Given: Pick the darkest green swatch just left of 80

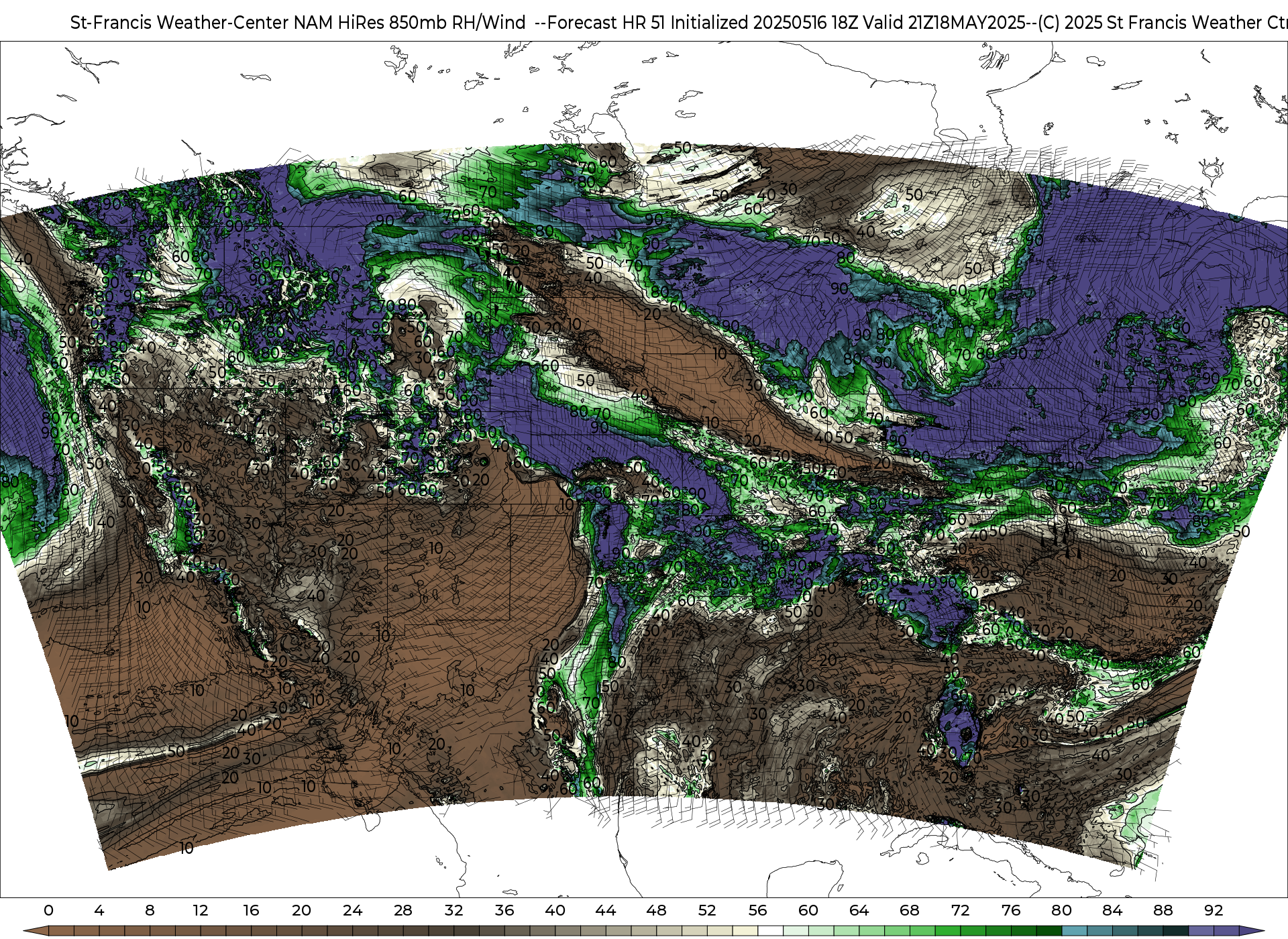Looking at the screenshot, I should 1049,931.
